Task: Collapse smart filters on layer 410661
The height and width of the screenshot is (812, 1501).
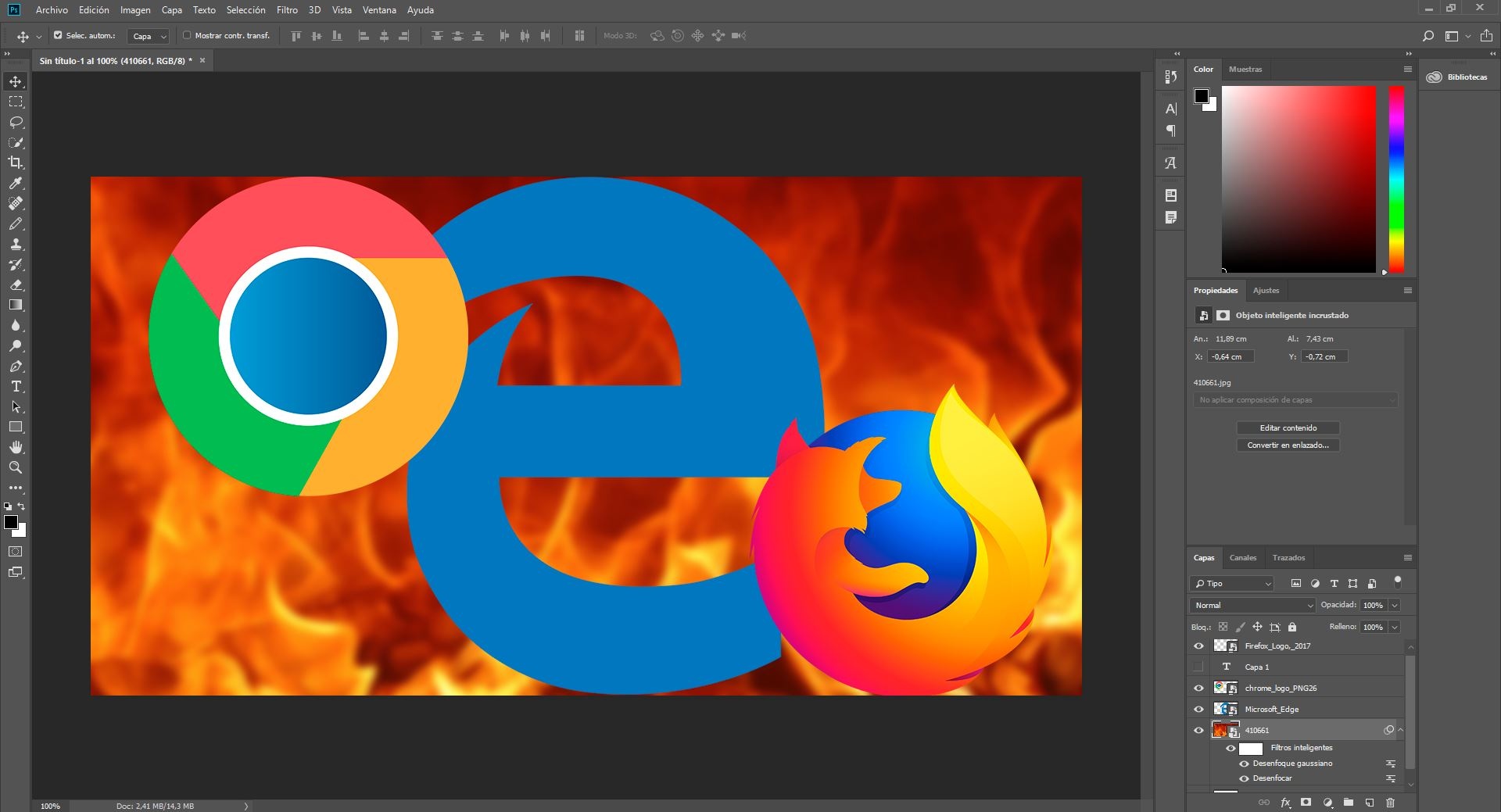Action: pos(1400,730)
